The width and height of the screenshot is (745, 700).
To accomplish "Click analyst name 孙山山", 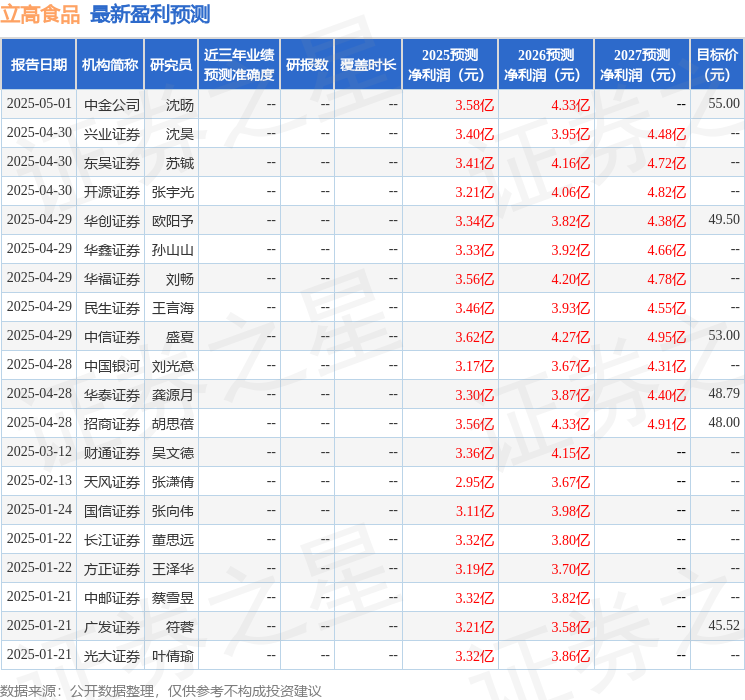I will [173, 250].
